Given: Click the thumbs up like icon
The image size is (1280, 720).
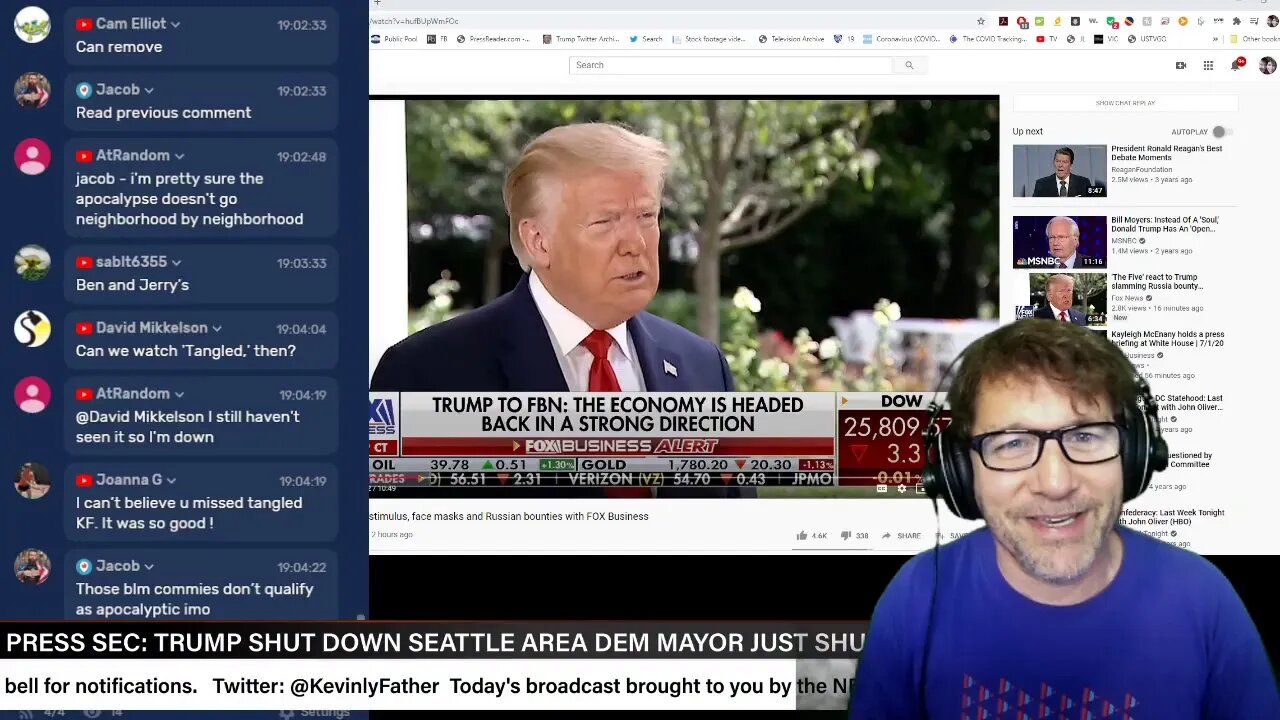Looking at the screenshot, I should pyautogui.click(x=801, y=536).
